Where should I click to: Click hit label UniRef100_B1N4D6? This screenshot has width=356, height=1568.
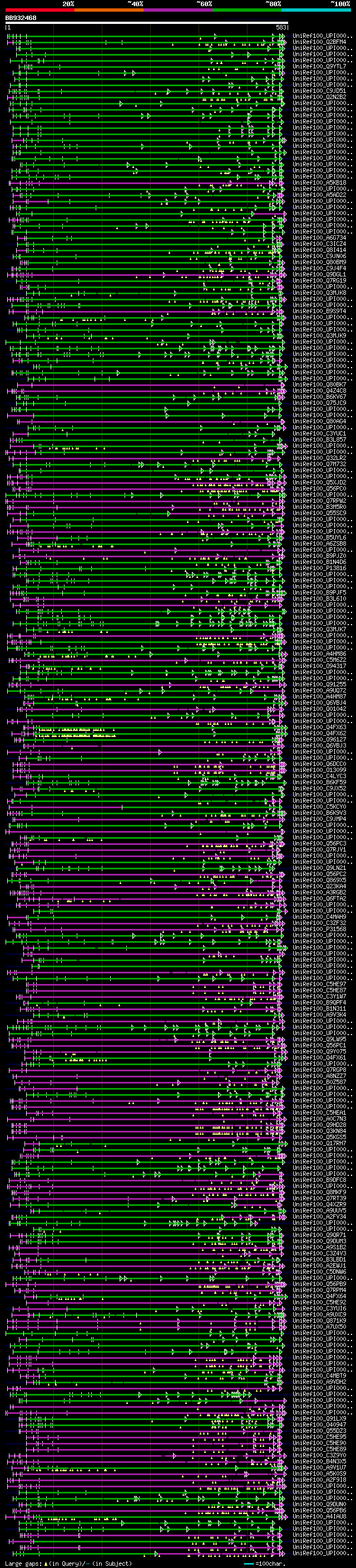pos(319,562)
